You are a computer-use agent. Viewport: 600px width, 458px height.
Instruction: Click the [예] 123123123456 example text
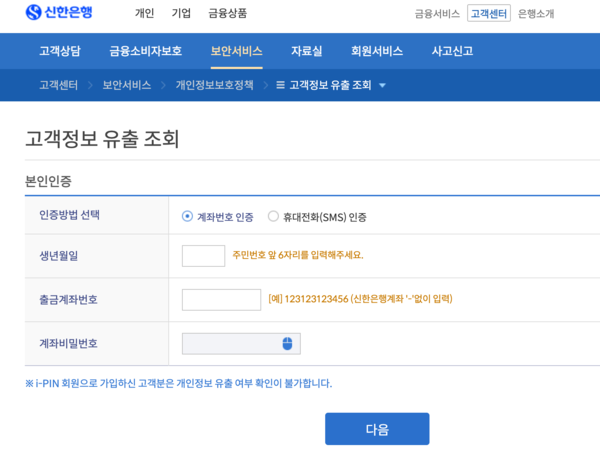[x=360, y=298]
